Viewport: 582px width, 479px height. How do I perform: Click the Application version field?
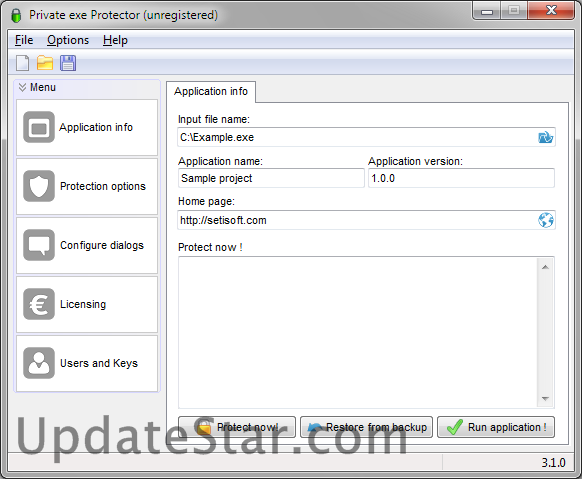coord(461,178)
